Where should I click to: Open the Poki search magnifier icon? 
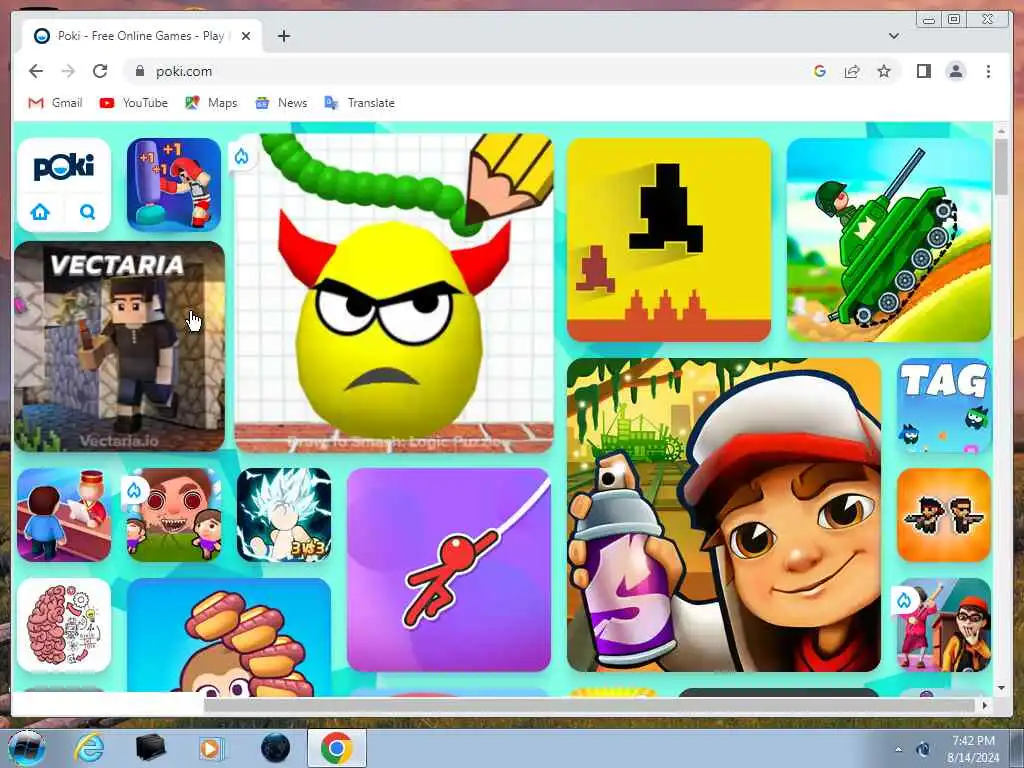tap(88, 212)
